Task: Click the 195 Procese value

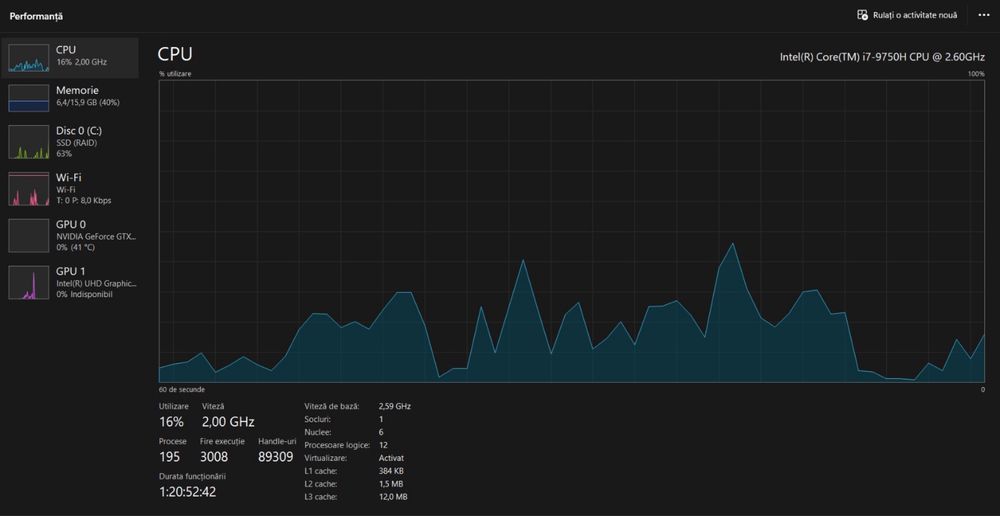Action: [170, 457]
